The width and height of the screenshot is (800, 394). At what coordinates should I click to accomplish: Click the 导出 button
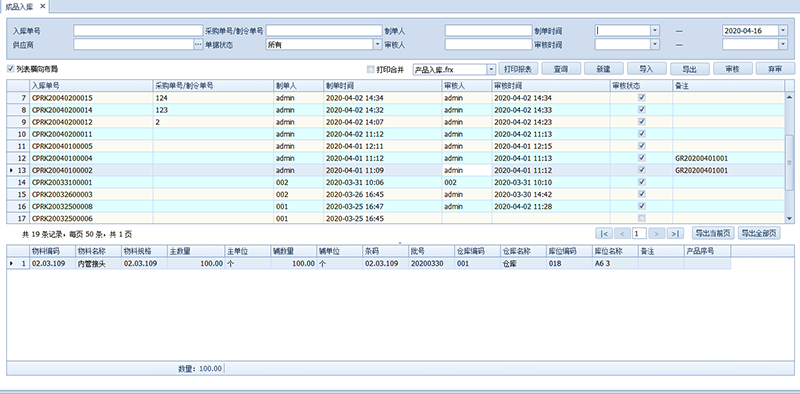pos(689,69)
